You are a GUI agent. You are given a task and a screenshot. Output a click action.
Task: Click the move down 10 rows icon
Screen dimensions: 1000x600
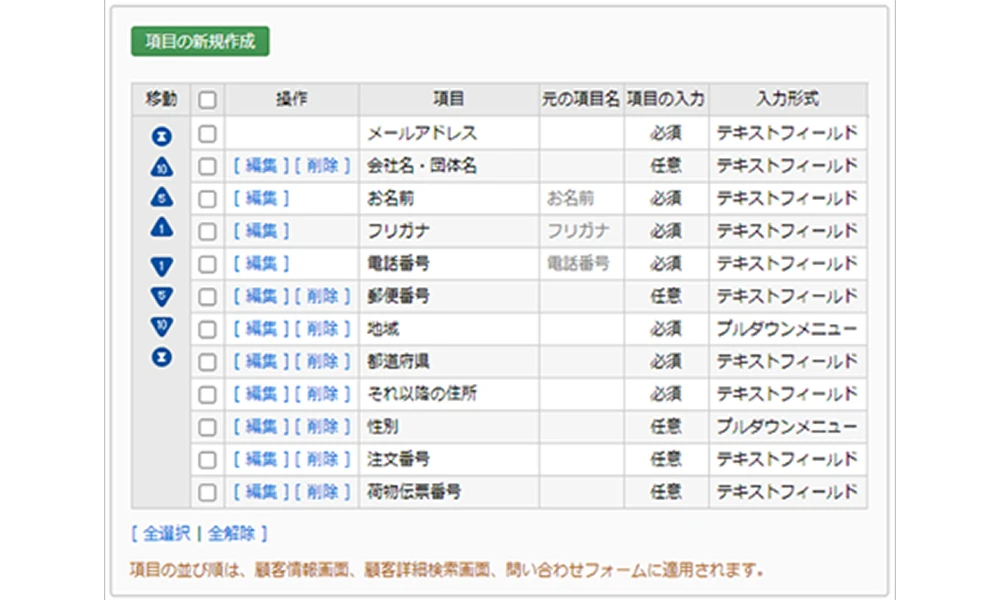[x=161, y=326]
